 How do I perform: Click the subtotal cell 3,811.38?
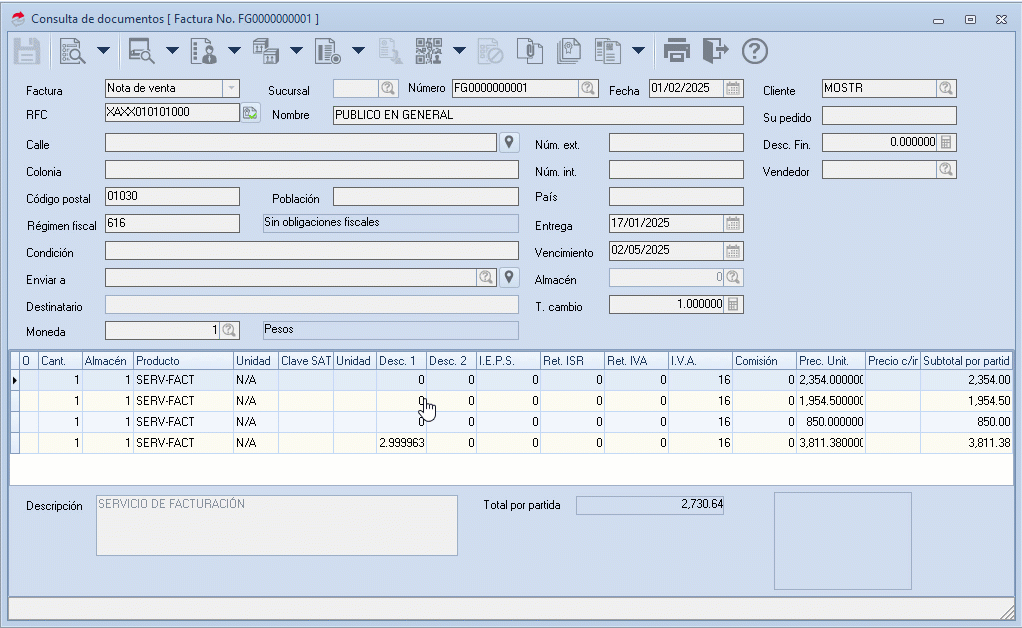[967, 443]
